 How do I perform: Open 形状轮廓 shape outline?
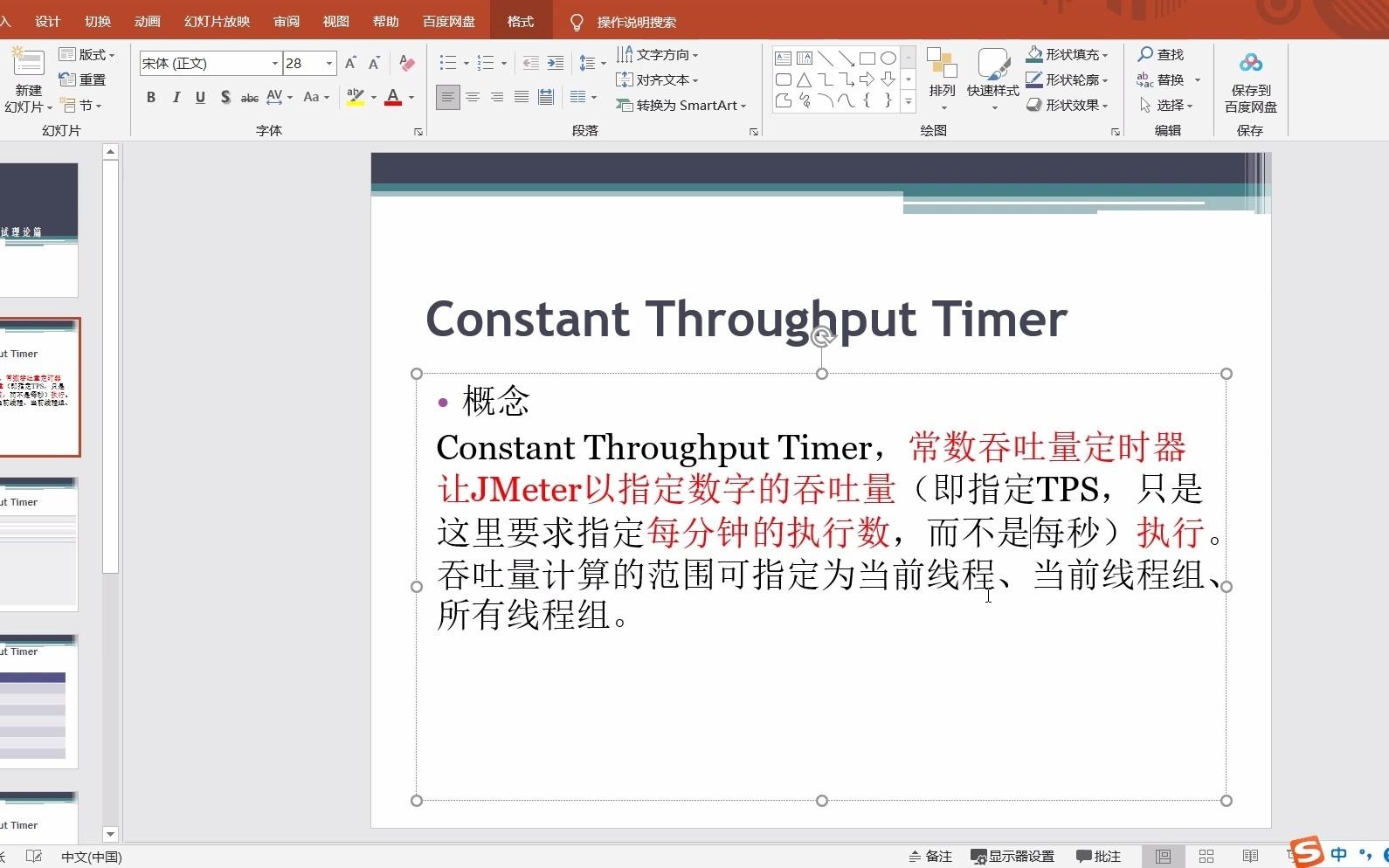1067,79
